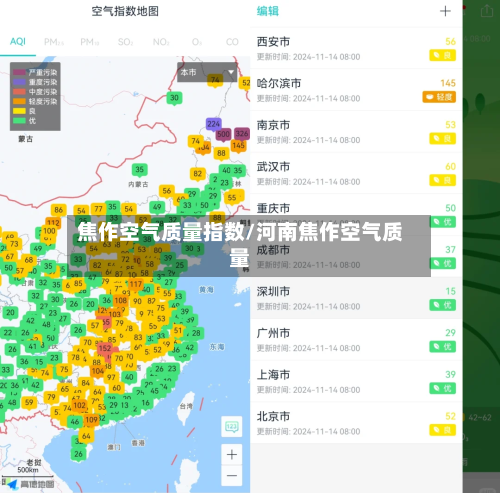Tap the 编辑 edit button
This screenshot has height=493, width=500.
(268, 11)
